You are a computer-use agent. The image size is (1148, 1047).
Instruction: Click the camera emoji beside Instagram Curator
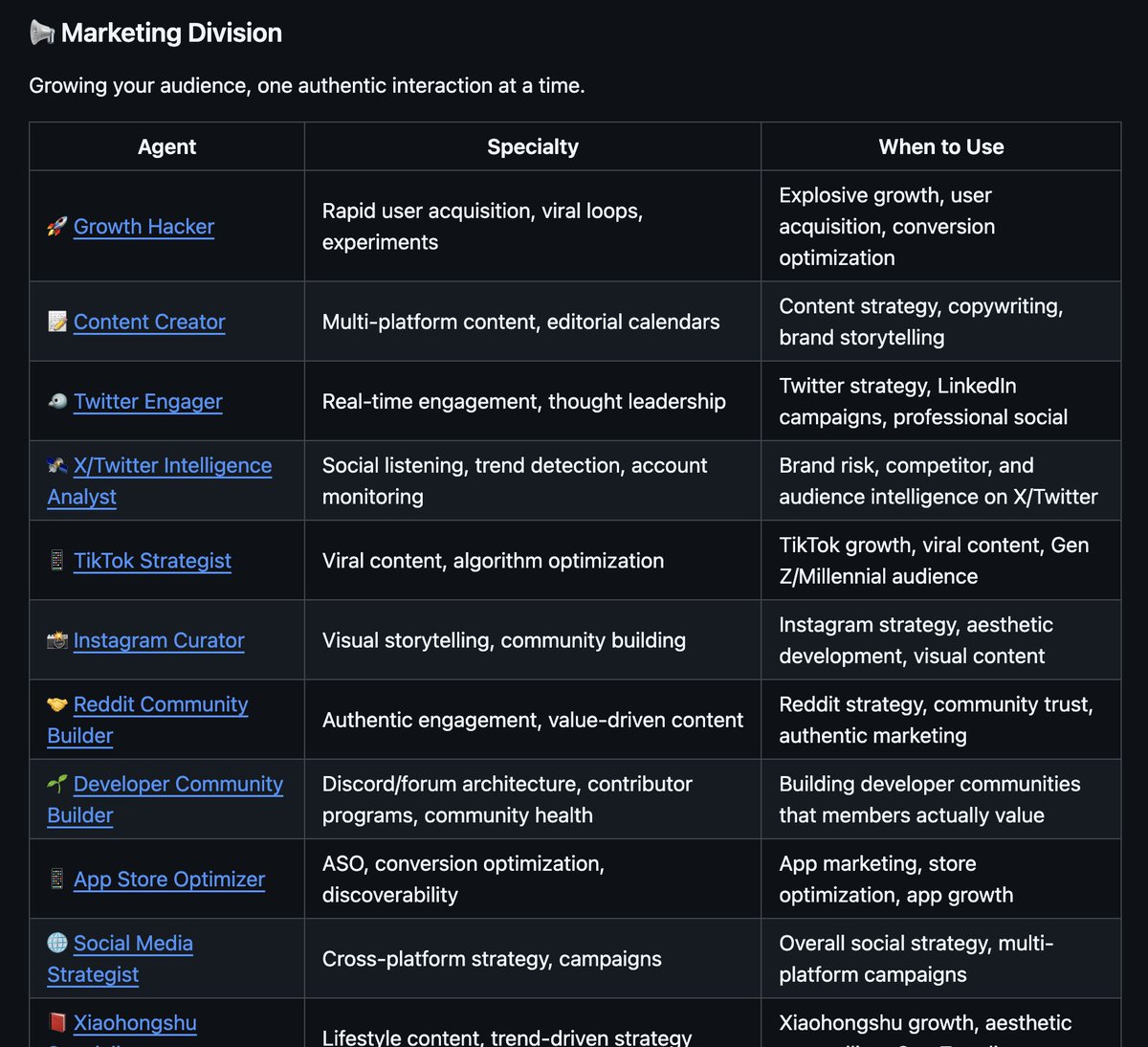point(57,640)
